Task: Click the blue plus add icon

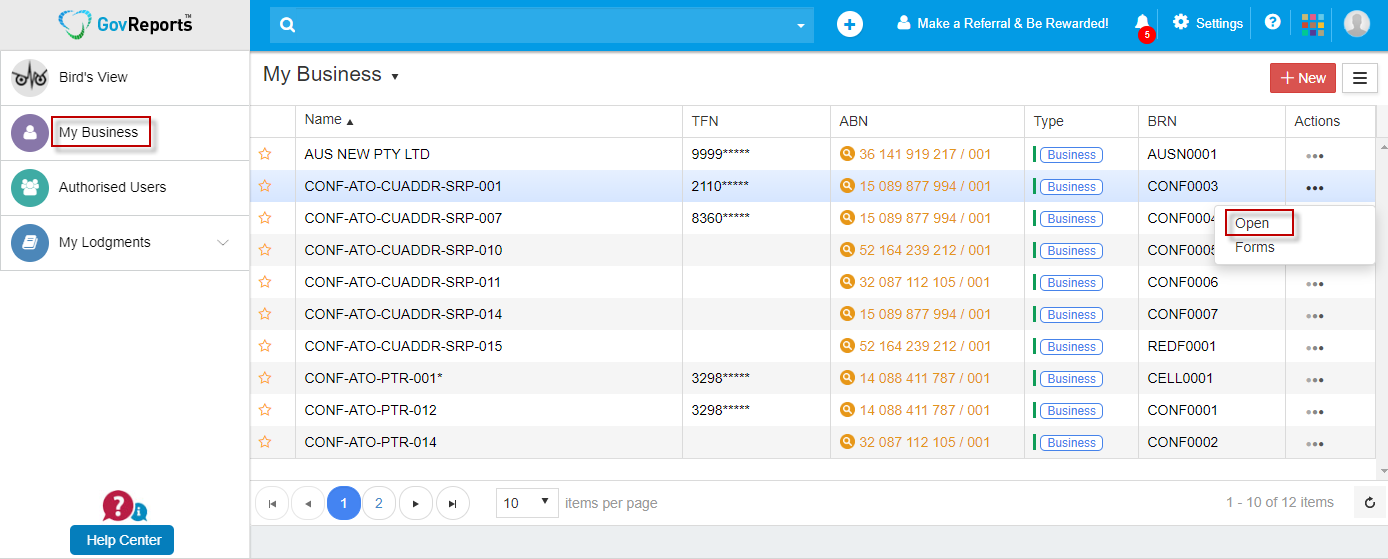Action: pyautogui.click(x=849, y=24)
